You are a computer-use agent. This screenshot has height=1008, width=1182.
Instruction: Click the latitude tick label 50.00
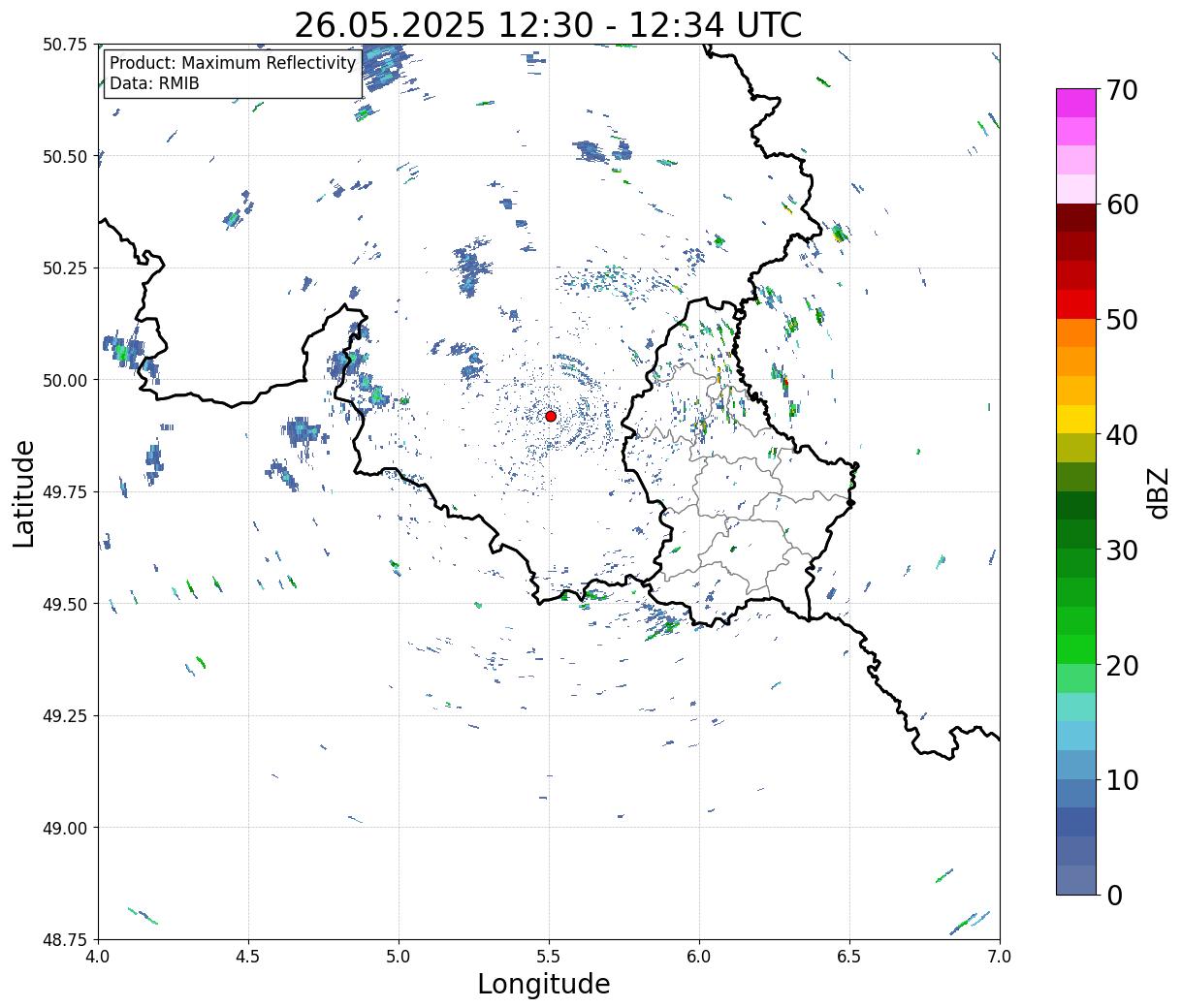(65, 380)
